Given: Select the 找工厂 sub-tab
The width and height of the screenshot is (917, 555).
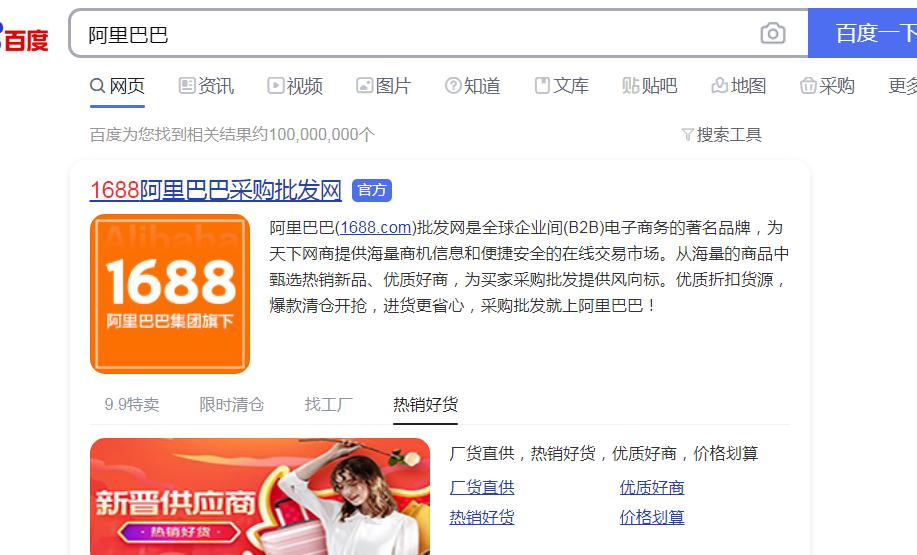Looking at the screenshot, I should point(328,405).
